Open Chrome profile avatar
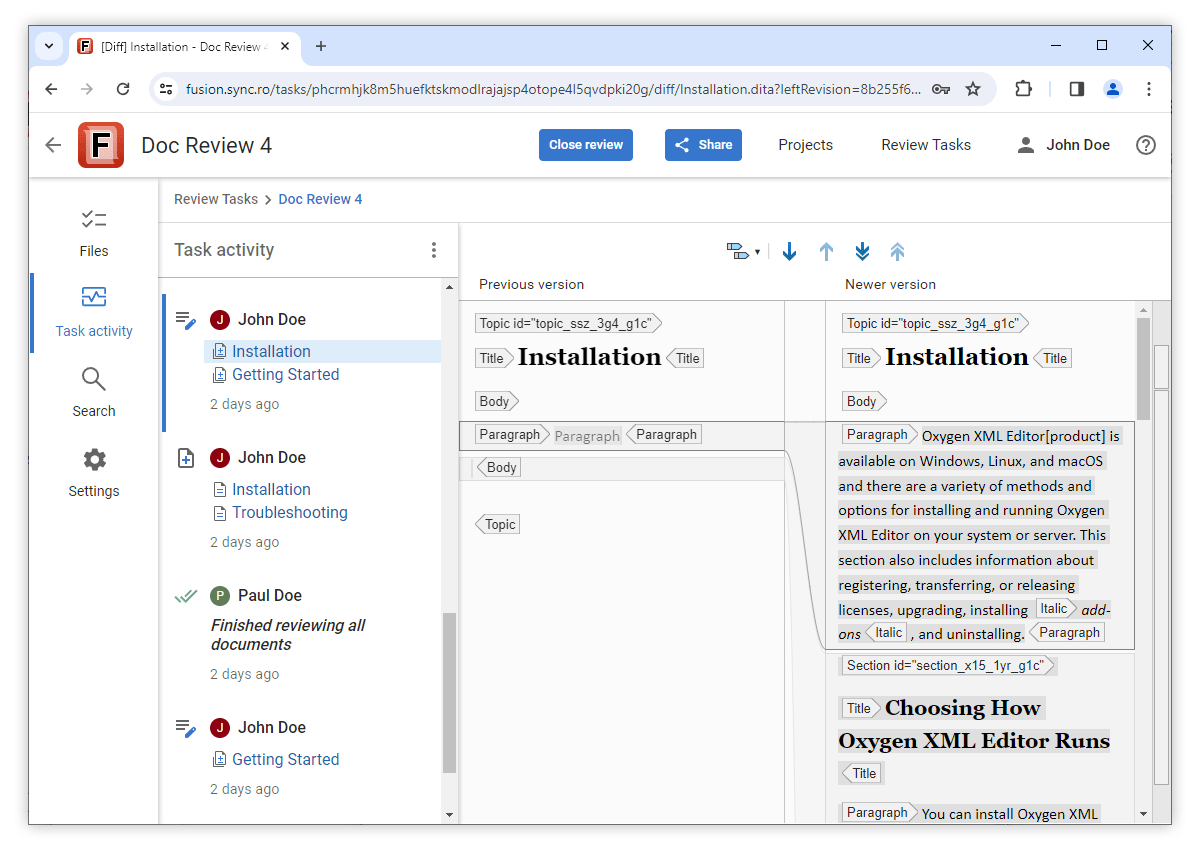The height and width of the screenshot is (850, 1200). click(1113, 89)
